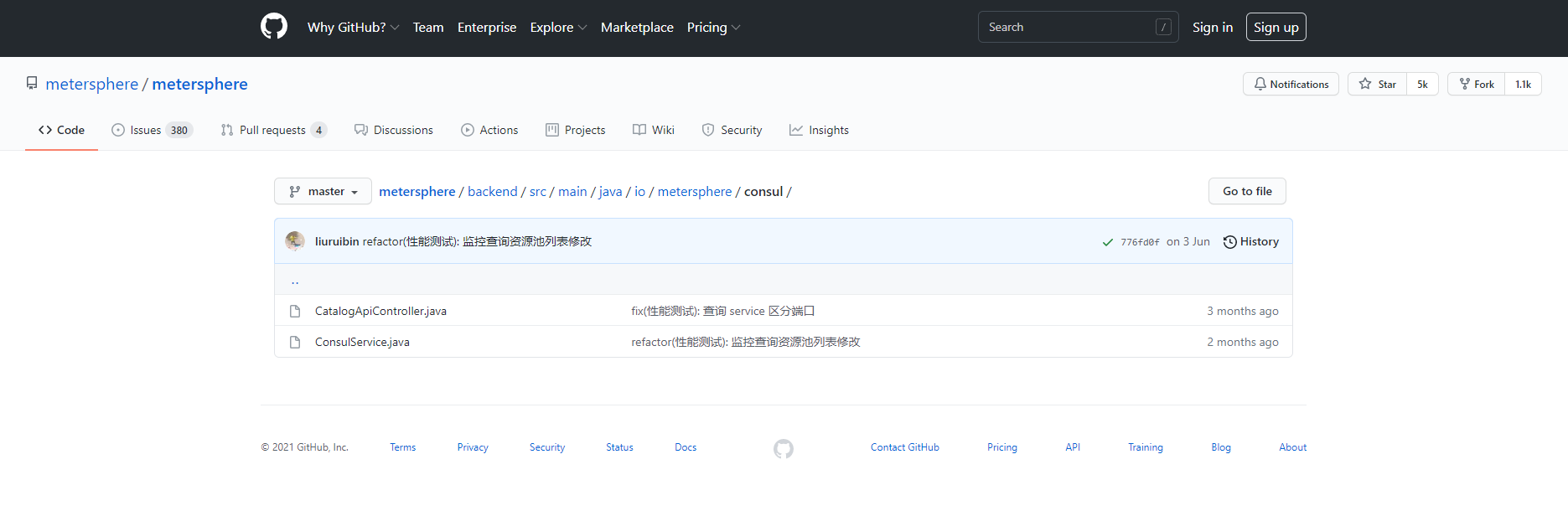The image size is (1568, 511).
Task: Click liuruibin's avatar thumbnail
Action: coord(295,241)
